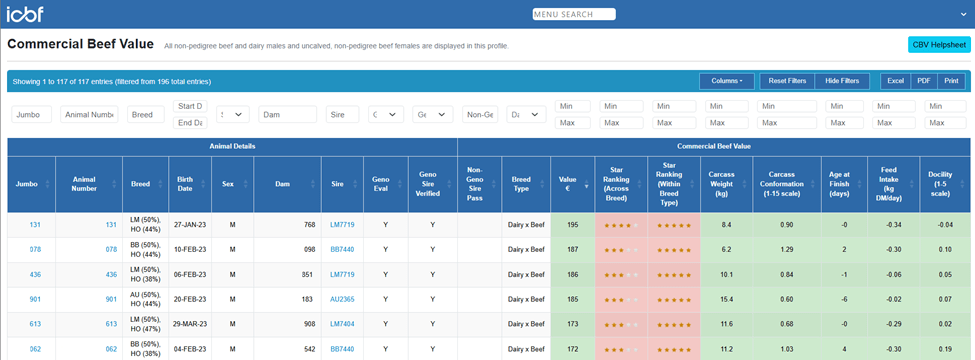Open Jumbo link 901

pyautogui.click(x=35, y=300)
